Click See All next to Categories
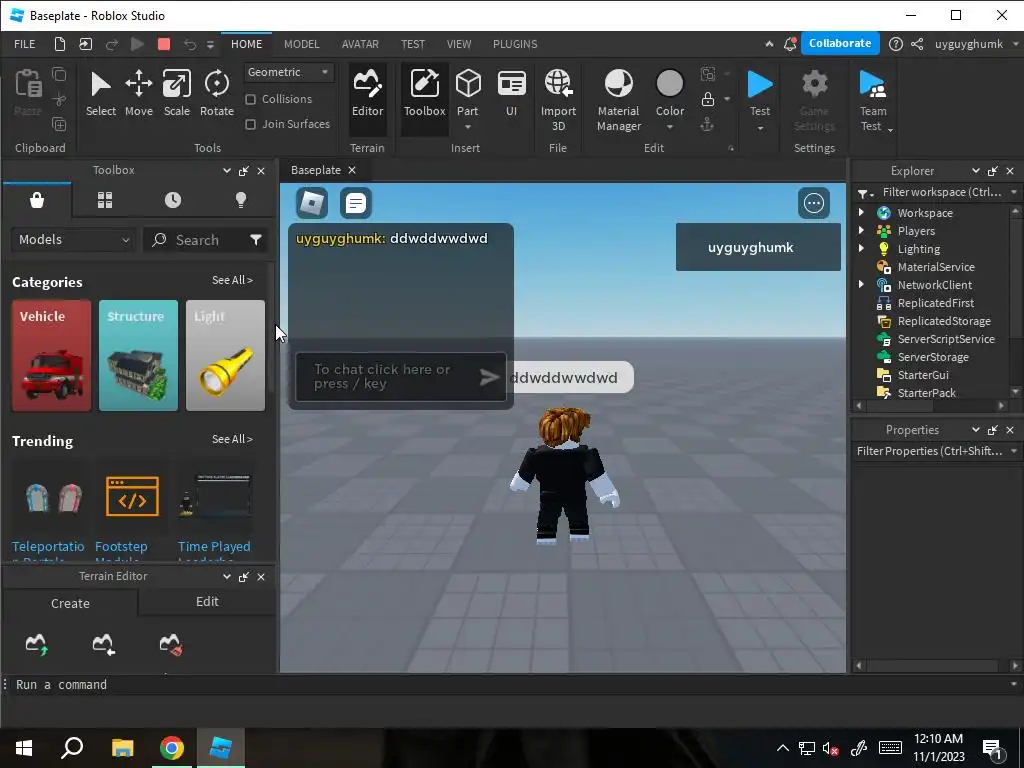The width and height of the screenshot is (1024, 768). [232, 280]
